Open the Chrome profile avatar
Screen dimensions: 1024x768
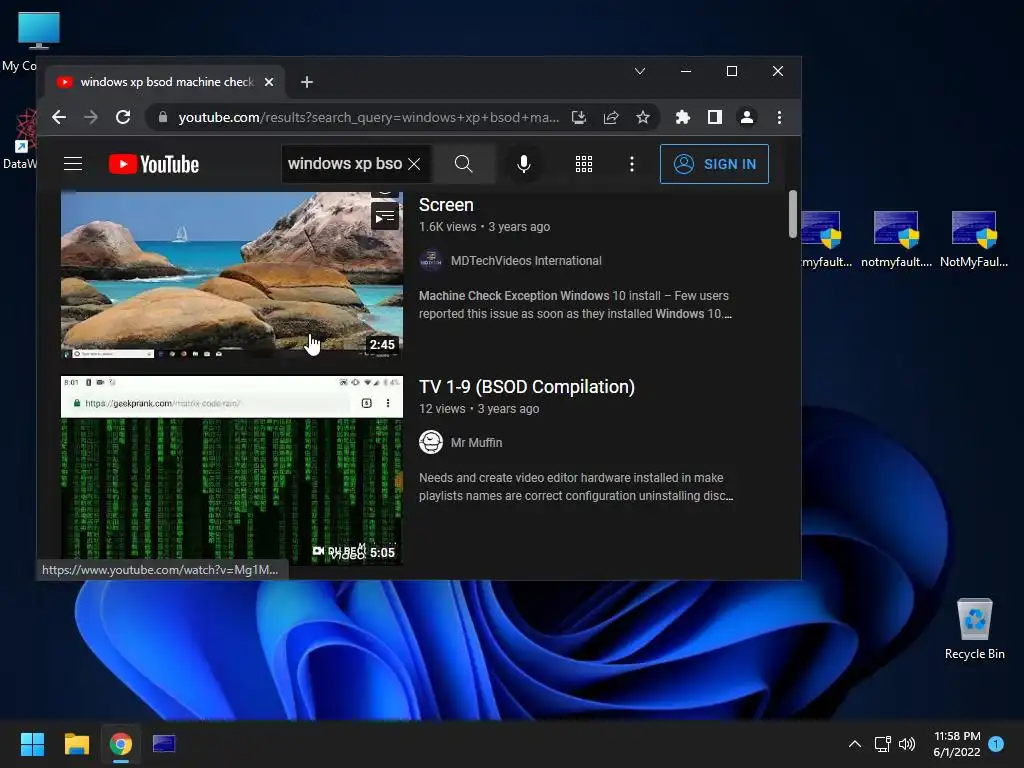pos(746,117)
